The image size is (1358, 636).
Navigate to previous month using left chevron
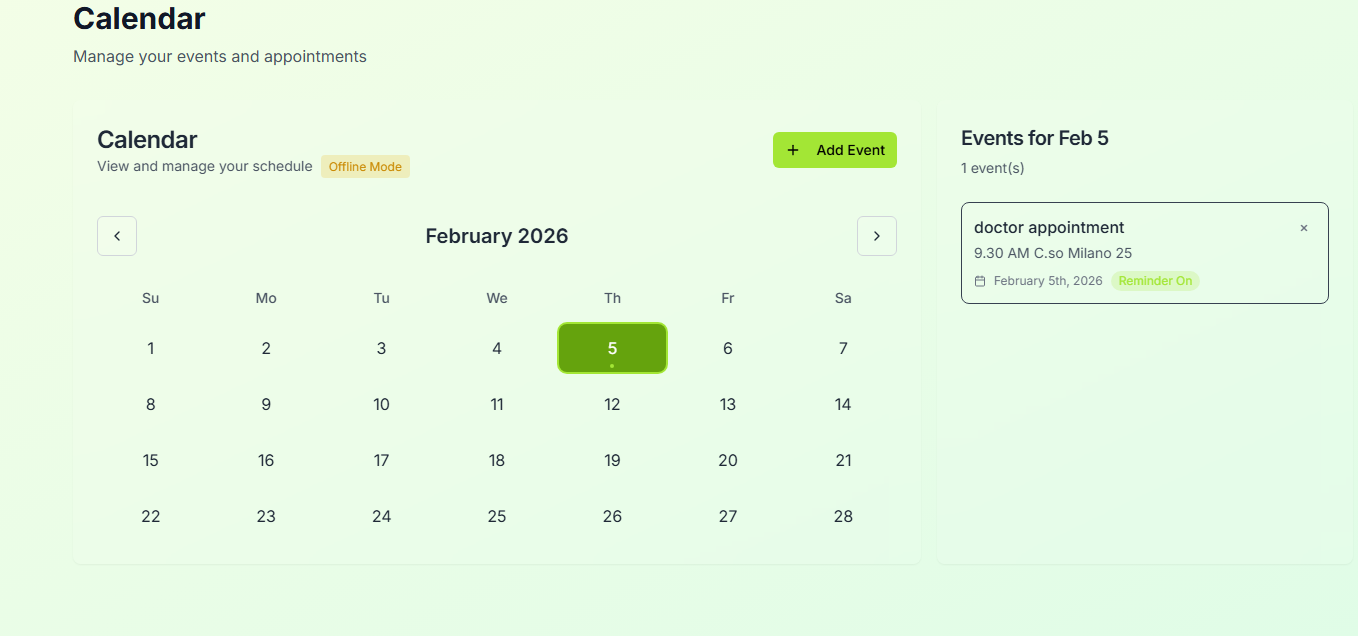117,235
